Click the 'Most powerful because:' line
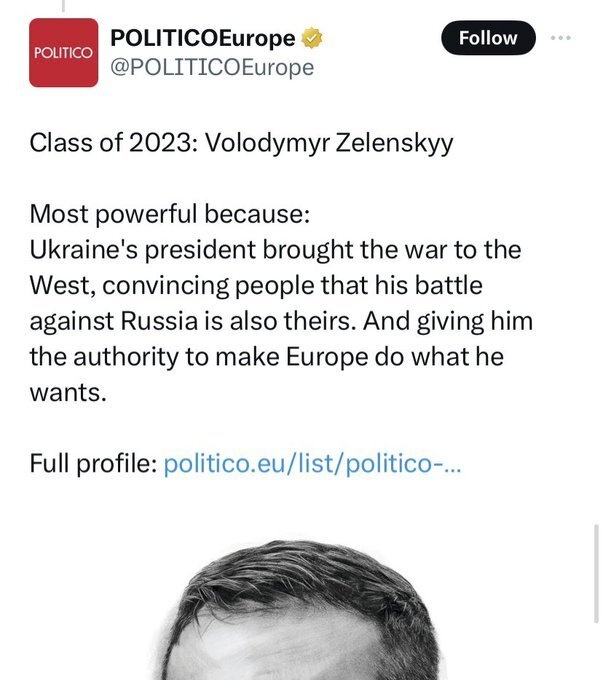This screenshot has width=603, height=680. [x=170, y=214]
